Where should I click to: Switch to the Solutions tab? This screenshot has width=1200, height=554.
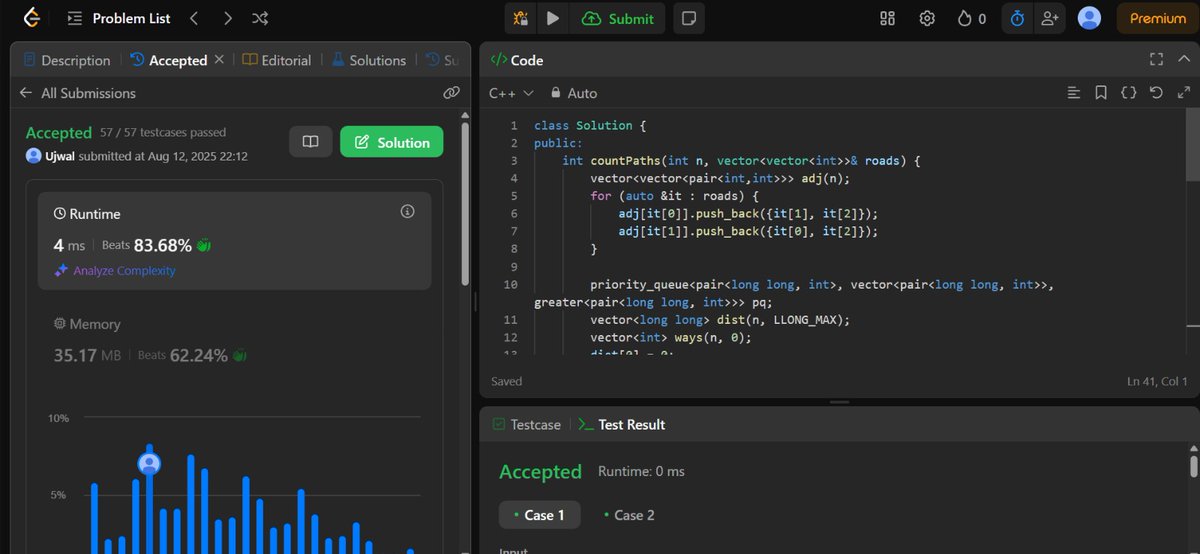[368, 60]
